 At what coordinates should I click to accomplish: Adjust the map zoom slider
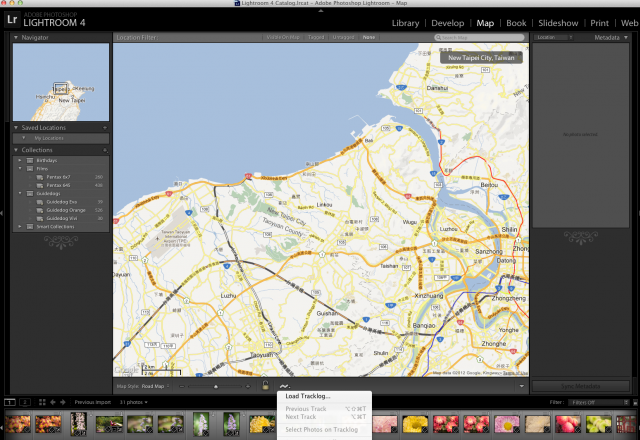coord(216,386)
